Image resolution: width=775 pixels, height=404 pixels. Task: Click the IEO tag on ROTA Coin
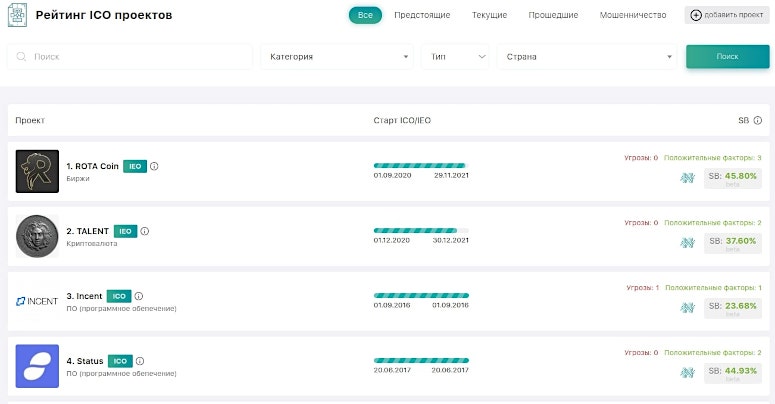click(x=135, y=167)
